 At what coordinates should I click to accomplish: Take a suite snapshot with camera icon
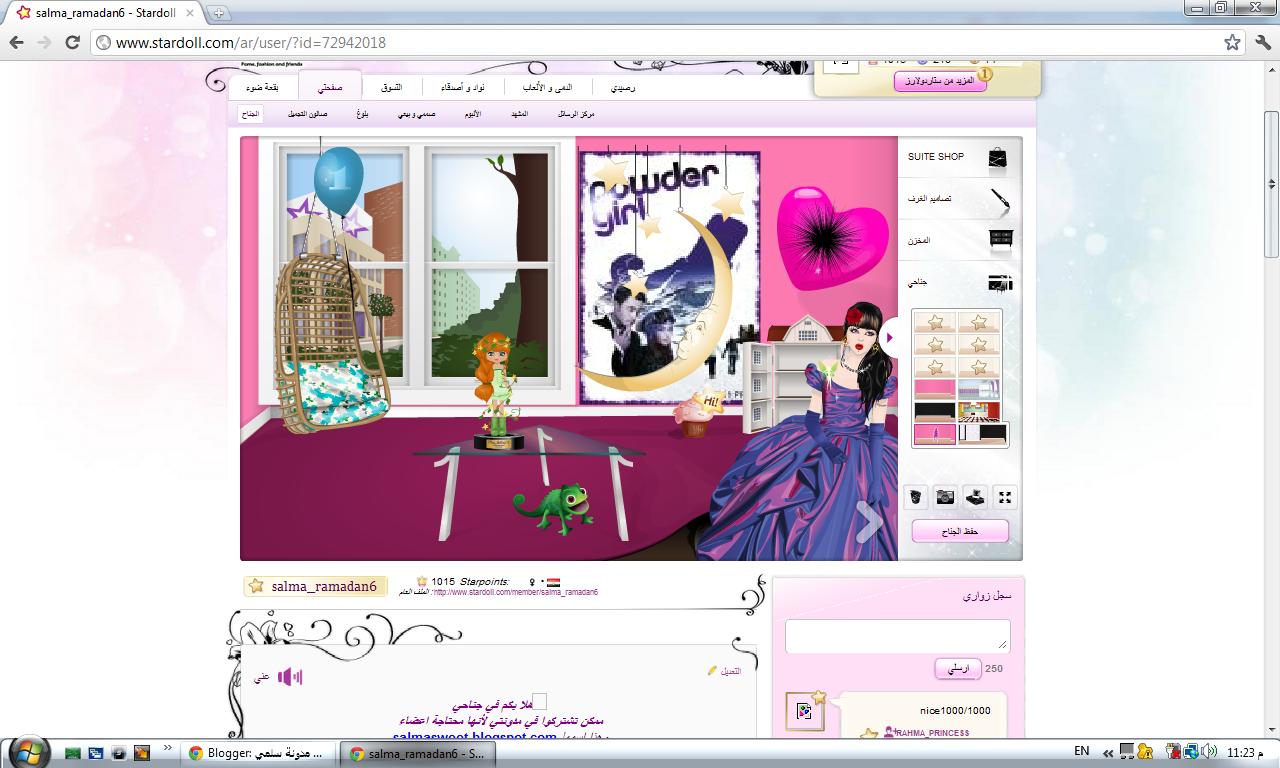(945, 497)
